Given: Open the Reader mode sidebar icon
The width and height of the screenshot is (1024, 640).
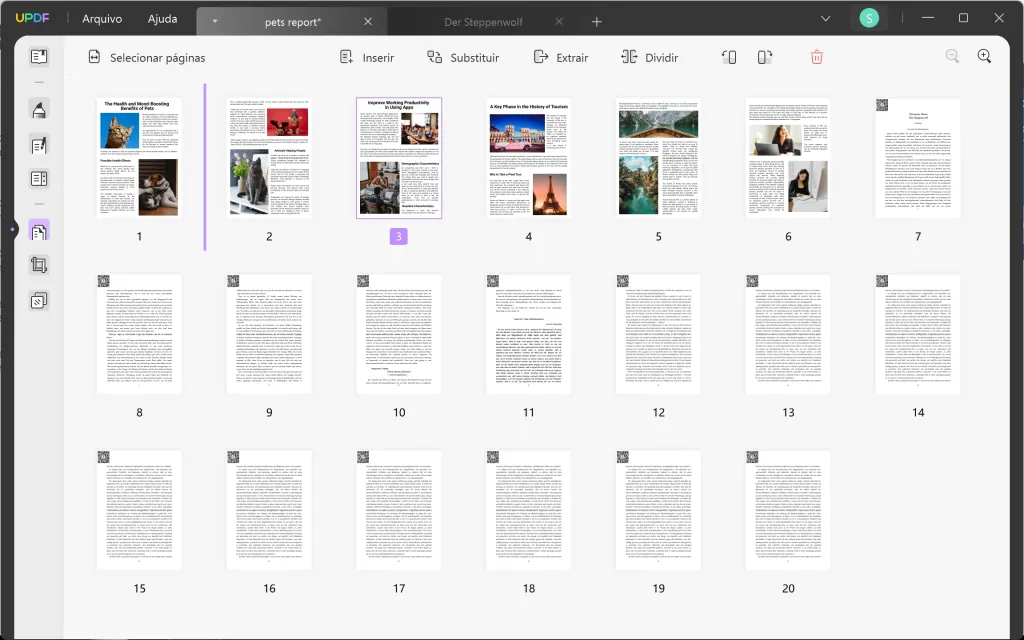Looking at the screenshot, I should 39,57.
